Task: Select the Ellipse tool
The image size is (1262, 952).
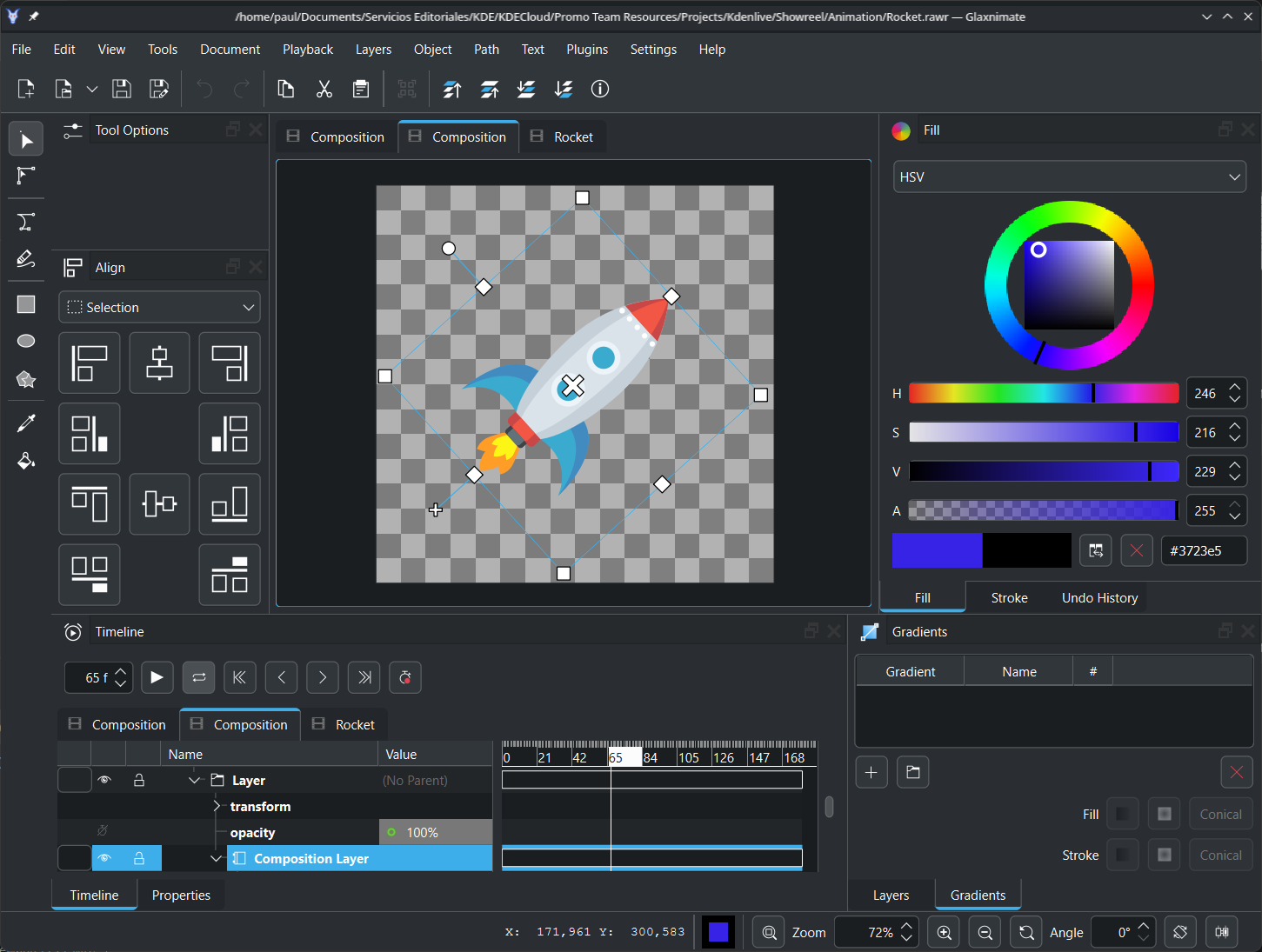Action: tap(25, 341)
